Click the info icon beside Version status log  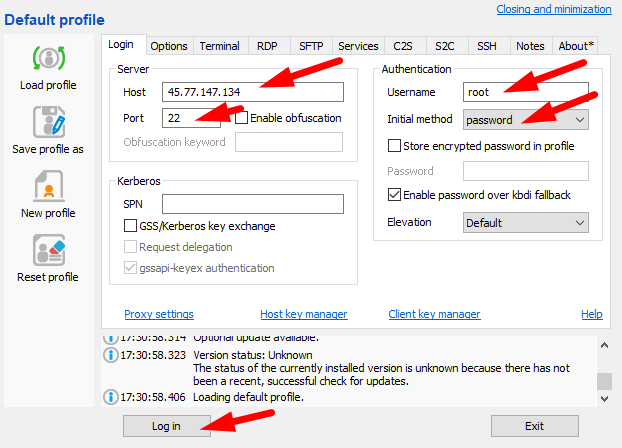pos(110,355)
